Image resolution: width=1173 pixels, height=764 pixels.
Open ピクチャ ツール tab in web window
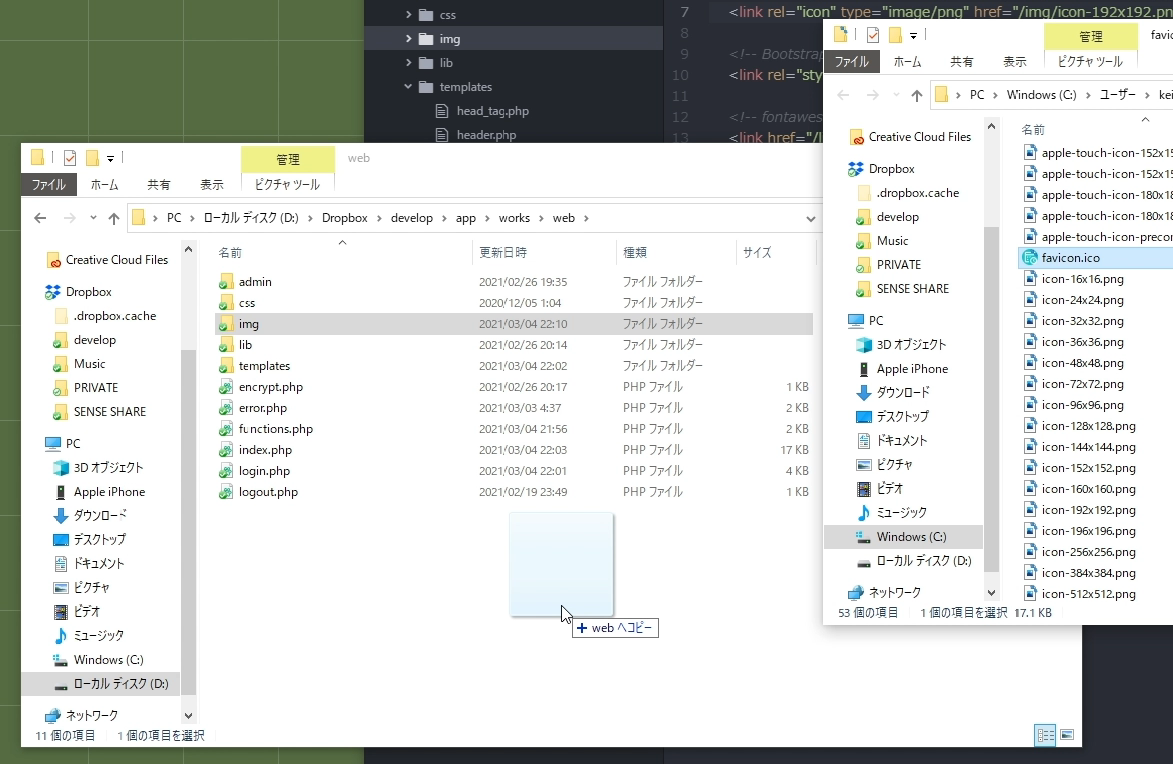coord(287,184)
